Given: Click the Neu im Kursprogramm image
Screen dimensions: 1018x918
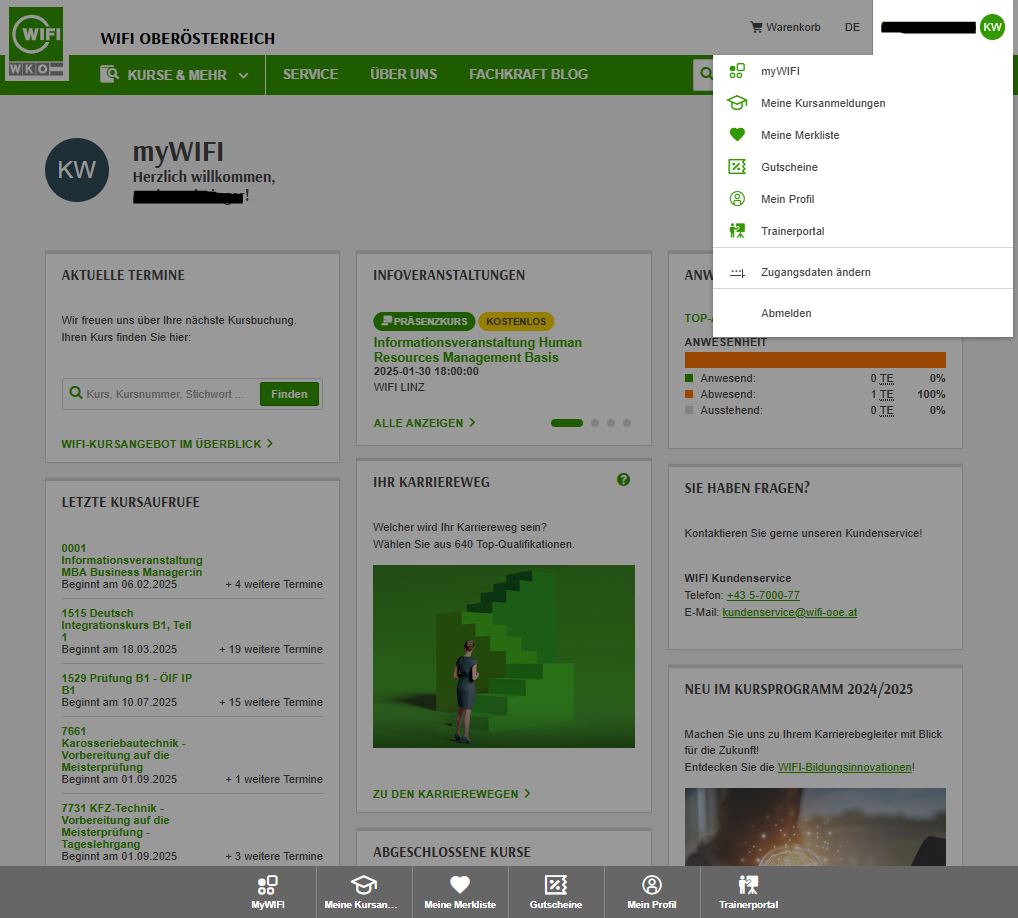Looking at the screenshot, I should pyautogui.click(x=815, y=826).
